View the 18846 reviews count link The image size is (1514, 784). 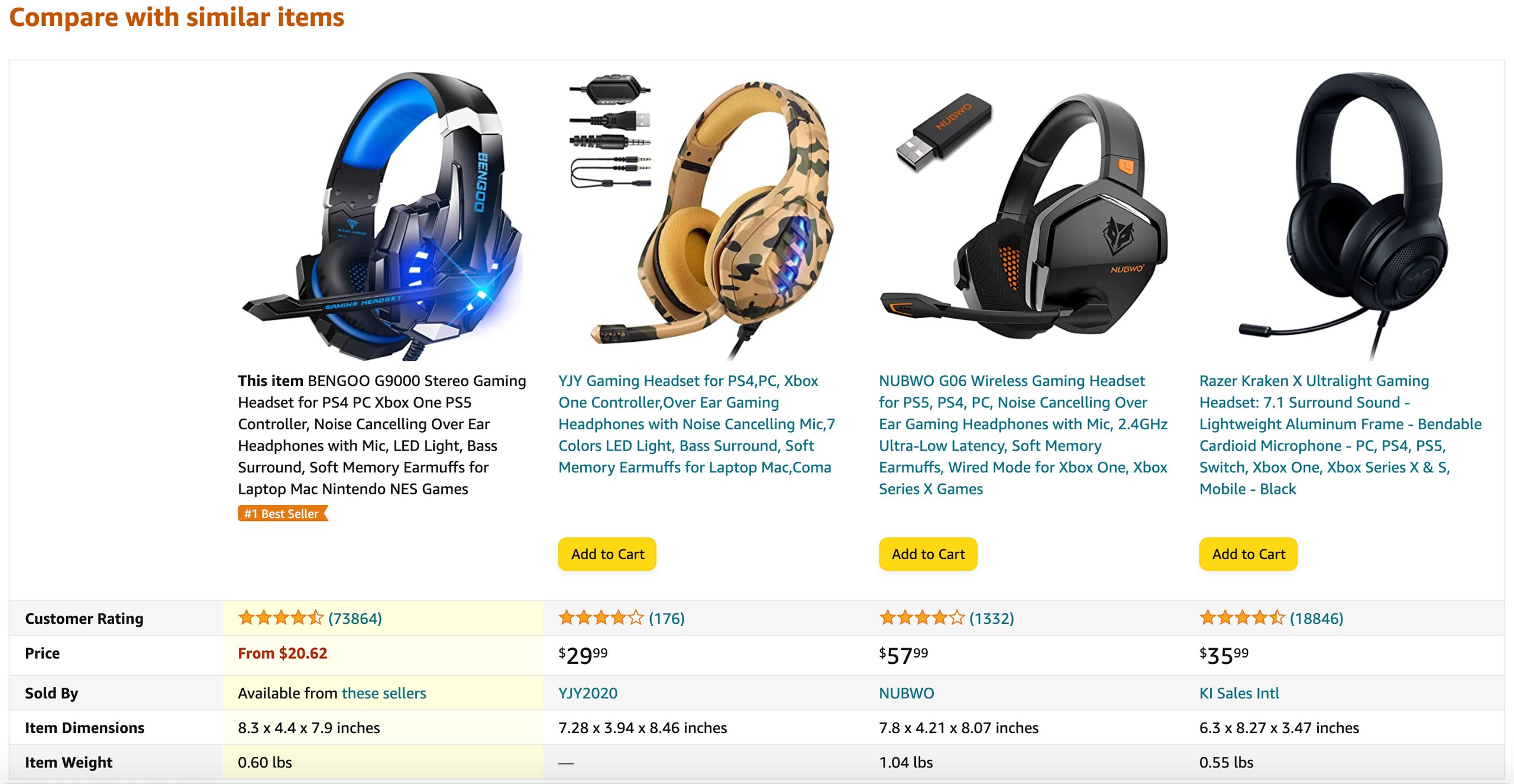[1316, 618]
